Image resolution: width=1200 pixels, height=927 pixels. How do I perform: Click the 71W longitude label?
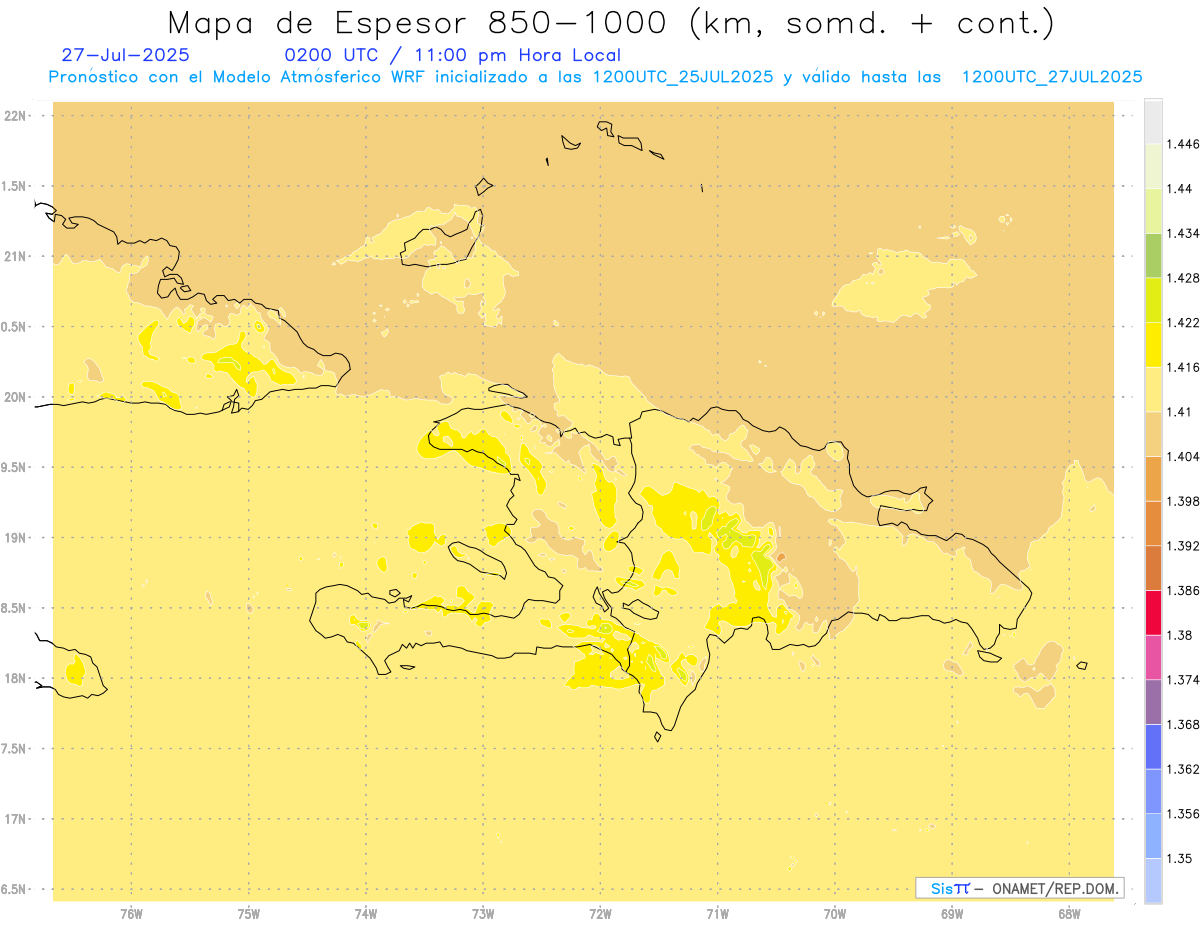(717, 914)
